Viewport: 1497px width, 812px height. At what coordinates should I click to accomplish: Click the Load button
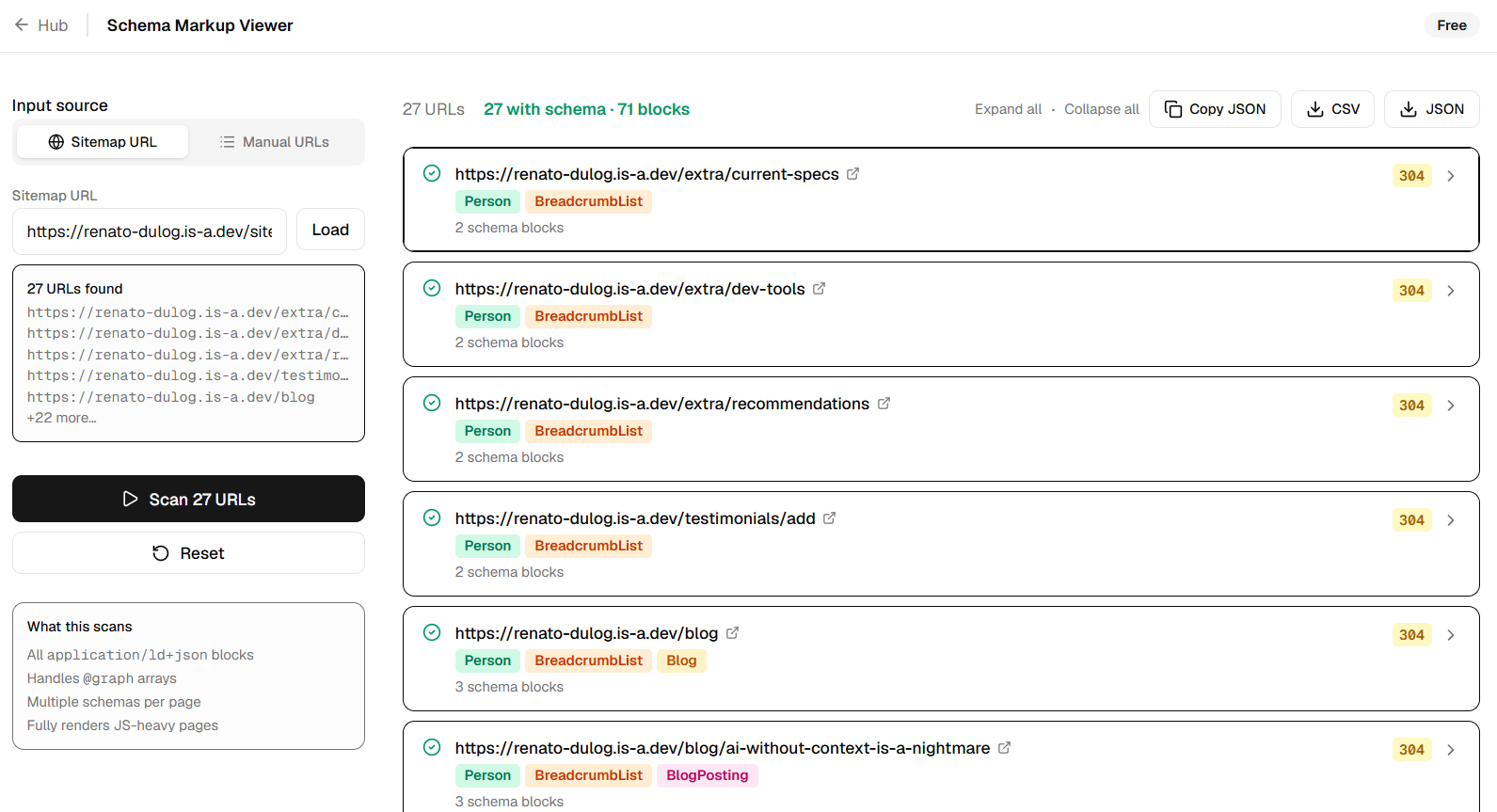click(330, 230)
